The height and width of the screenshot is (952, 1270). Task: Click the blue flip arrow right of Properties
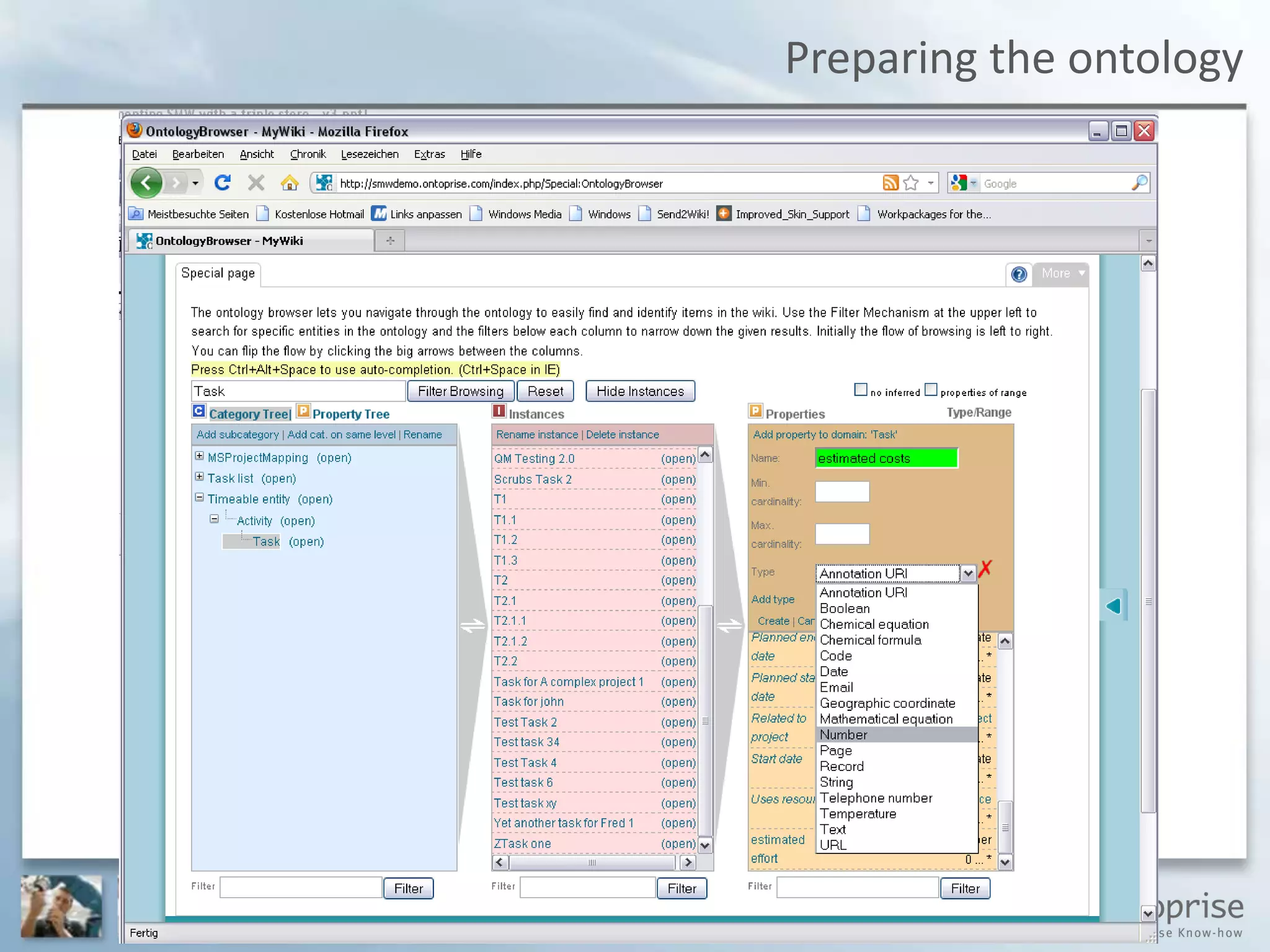point(1113,606)
